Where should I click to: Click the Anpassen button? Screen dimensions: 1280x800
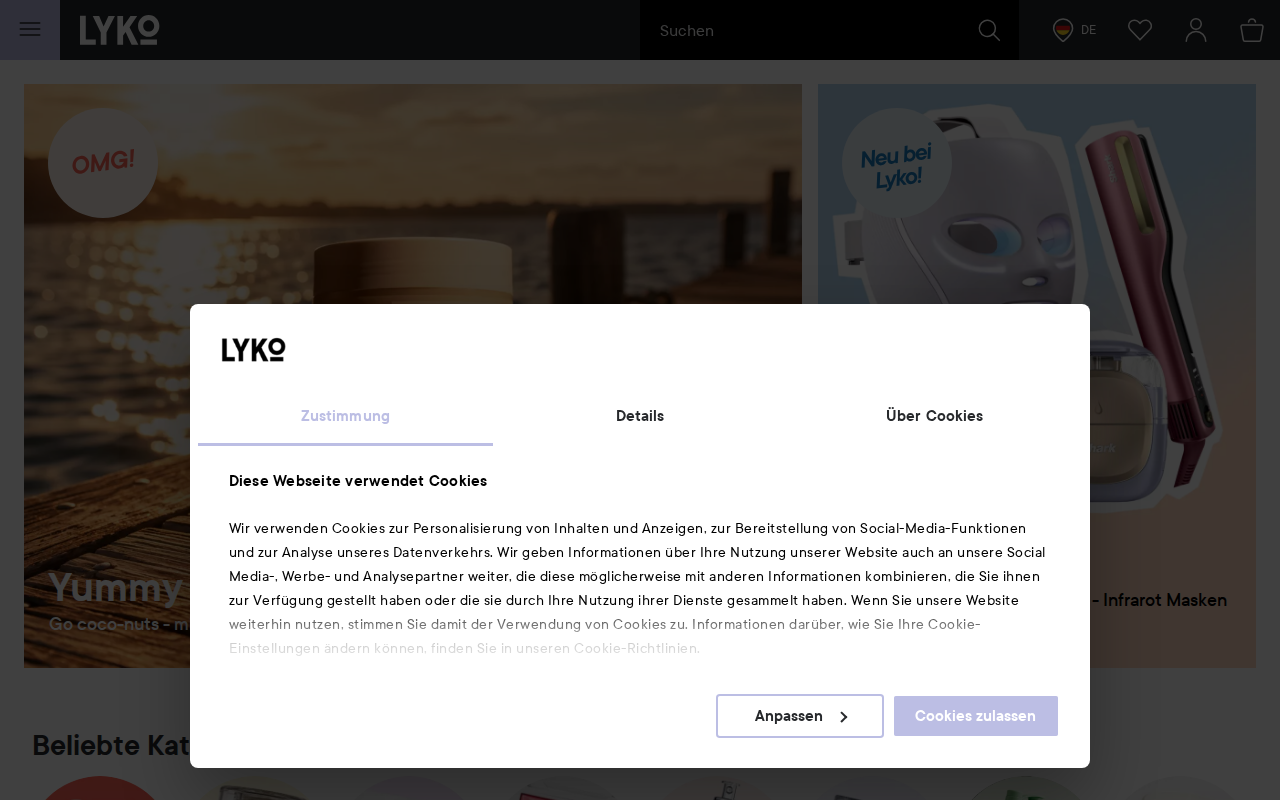point(800,716)
